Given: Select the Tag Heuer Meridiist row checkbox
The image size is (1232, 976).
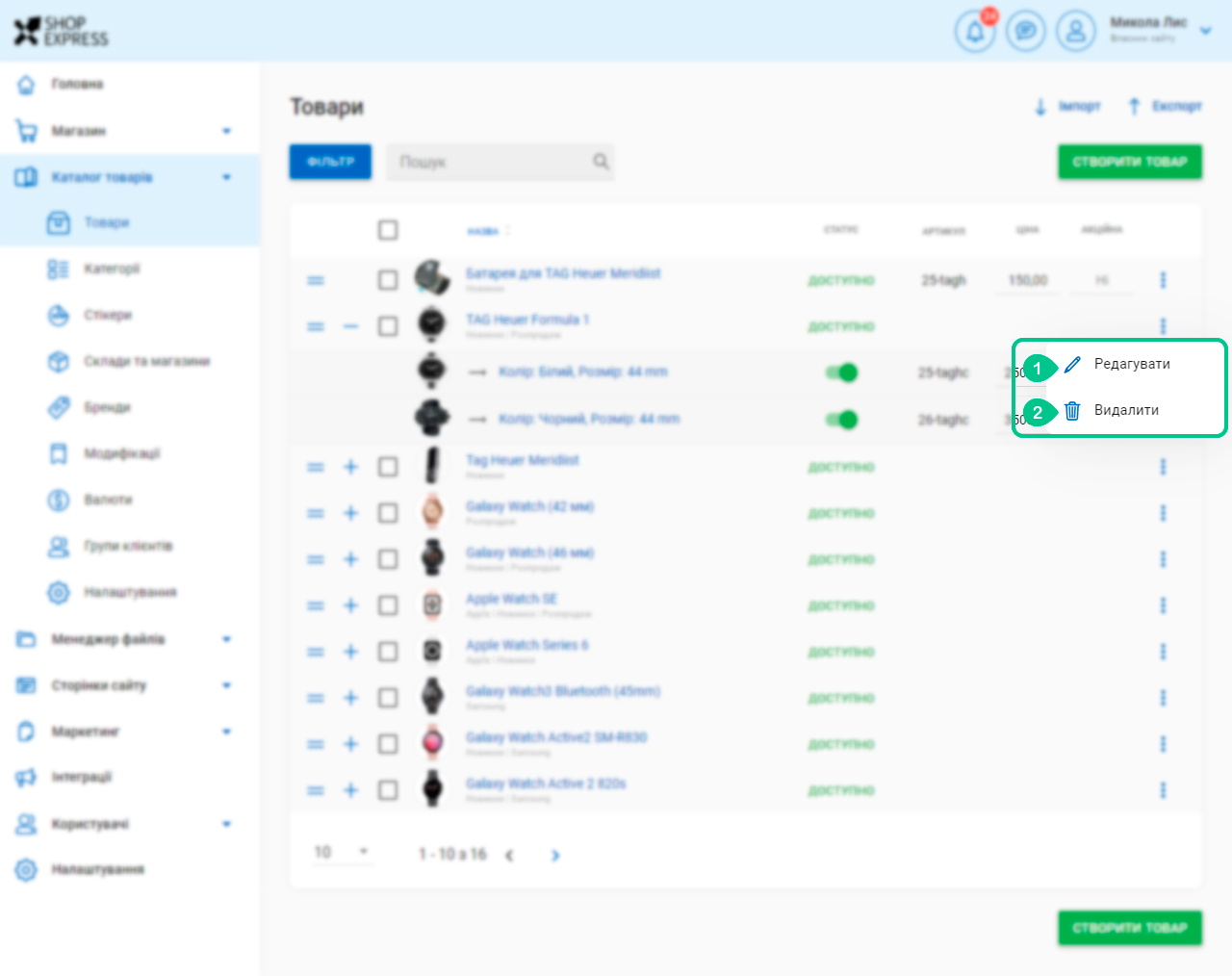Looking at the screenshot, I should [388, 467].
